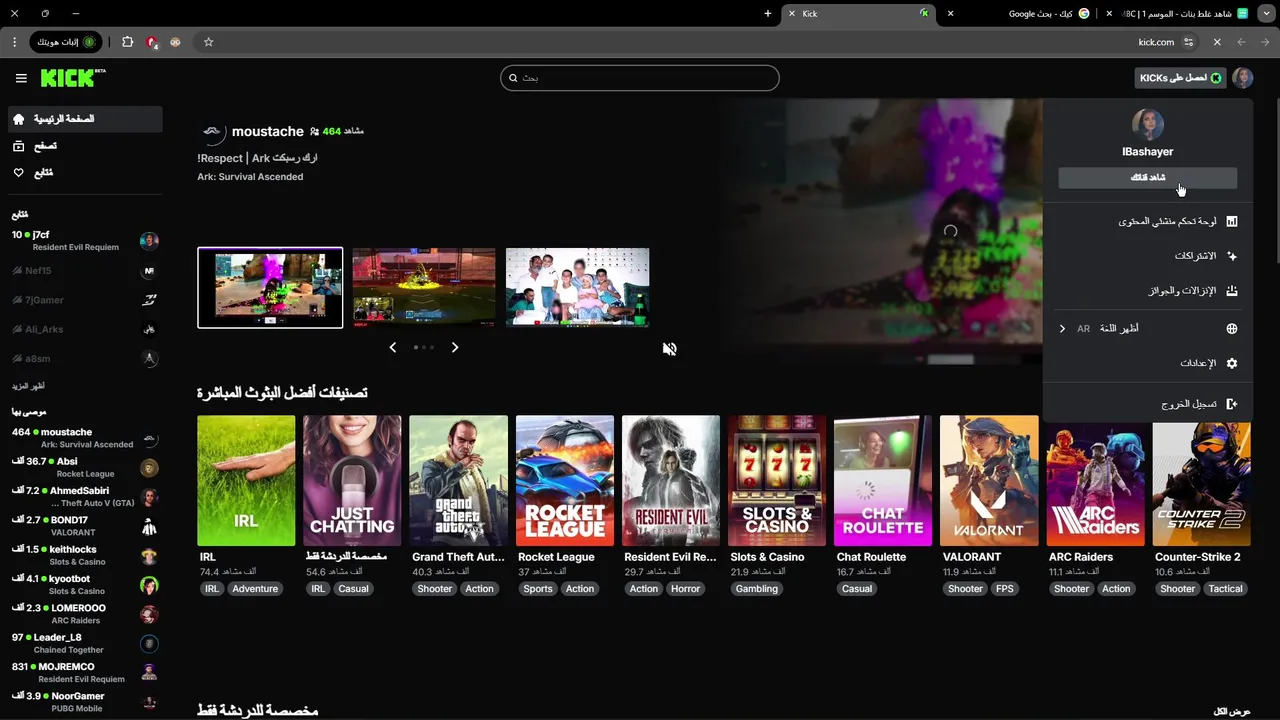Image resolution: width=1280 pixels, height=720 pixels.
Task: Open achievements and rewards menu entry
Action: pos(1147,291)
